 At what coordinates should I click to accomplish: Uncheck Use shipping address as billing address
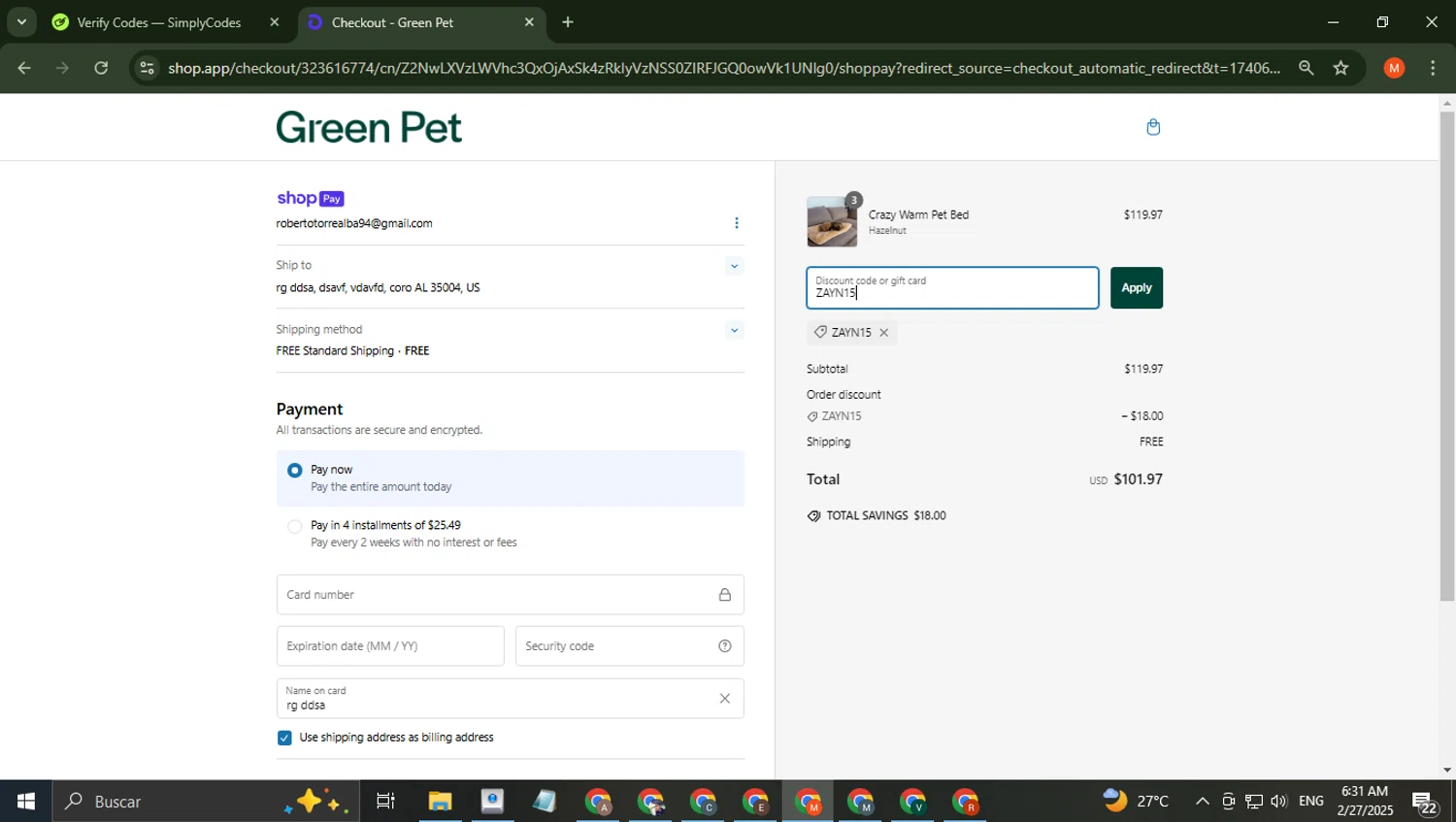click(284, 739)
